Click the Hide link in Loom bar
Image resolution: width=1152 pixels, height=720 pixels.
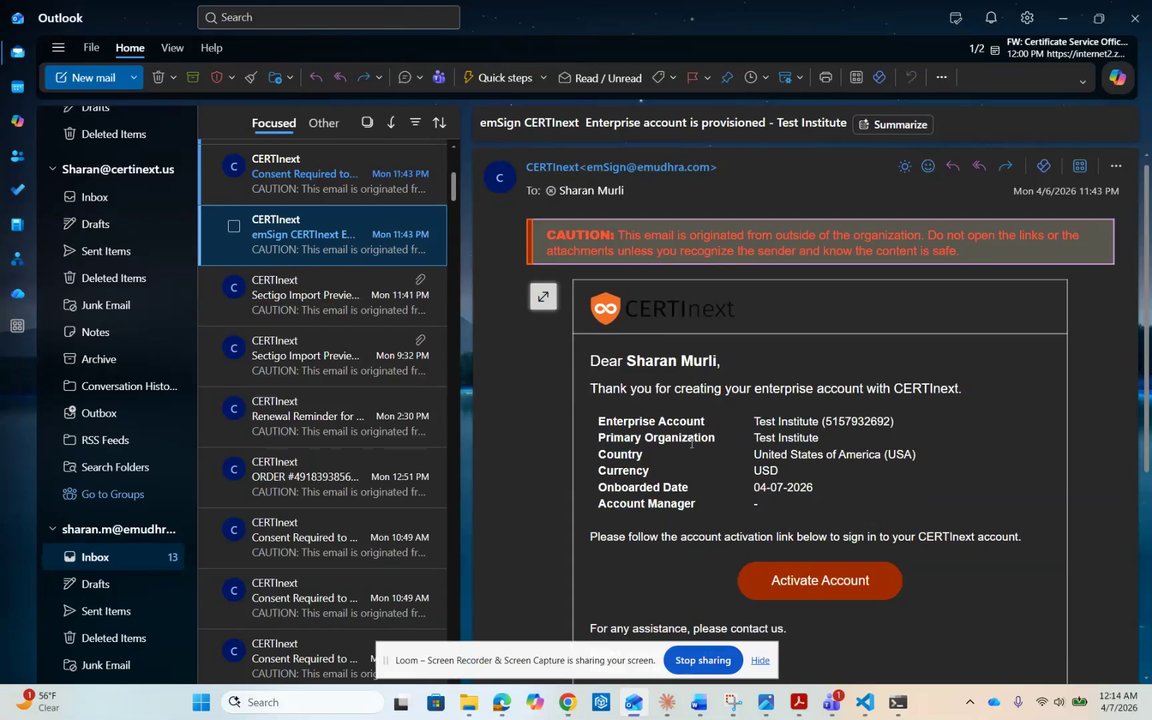pyautogui.click(x=760, y=660)
